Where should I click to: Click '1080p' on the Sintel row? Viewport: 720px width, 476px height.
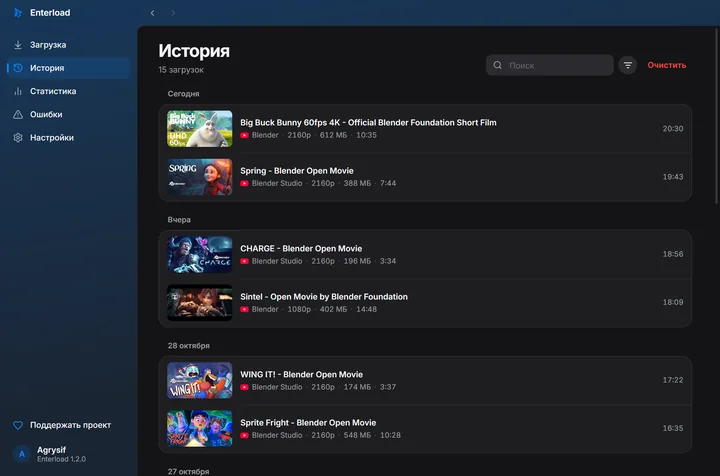[299, 309]
